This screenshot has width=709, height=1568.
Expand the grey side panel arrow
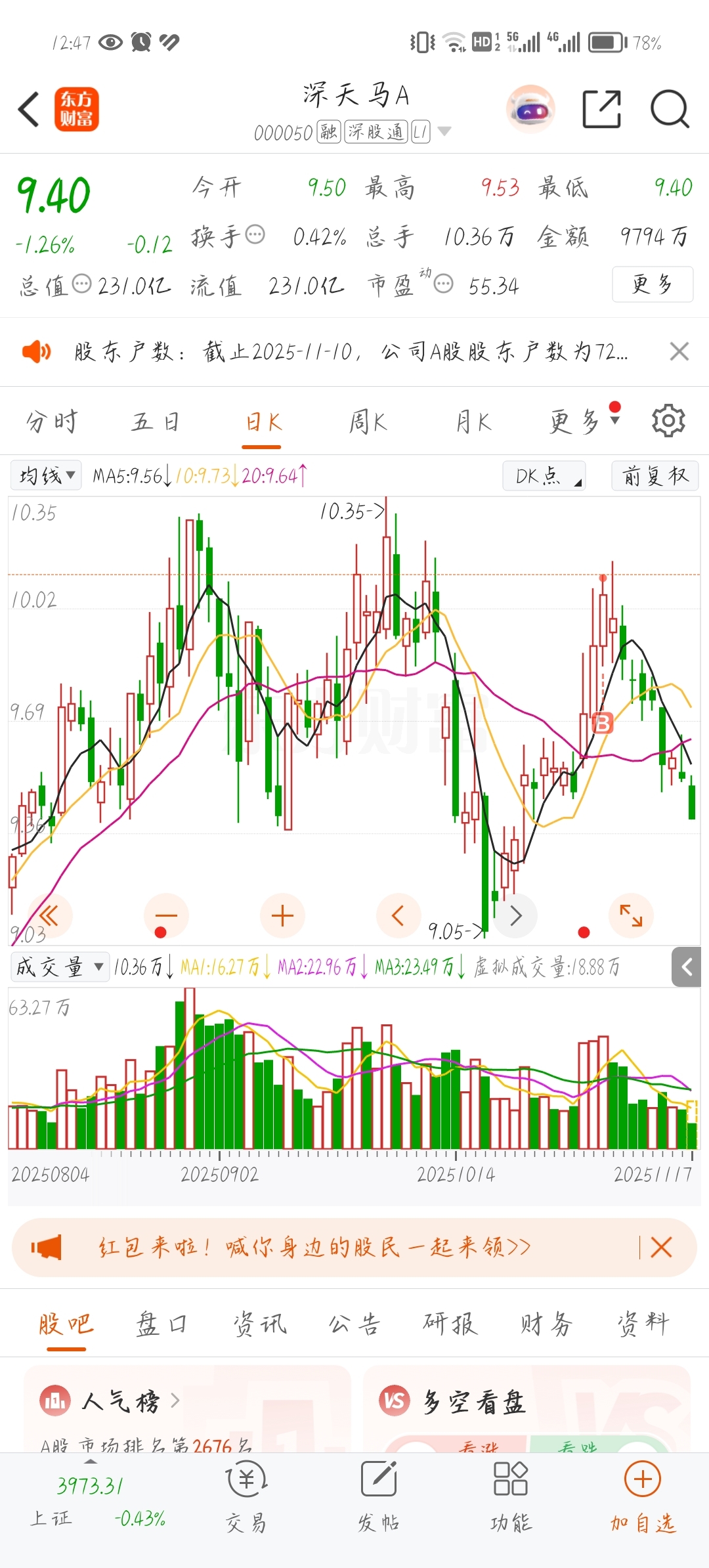[687, 967]
